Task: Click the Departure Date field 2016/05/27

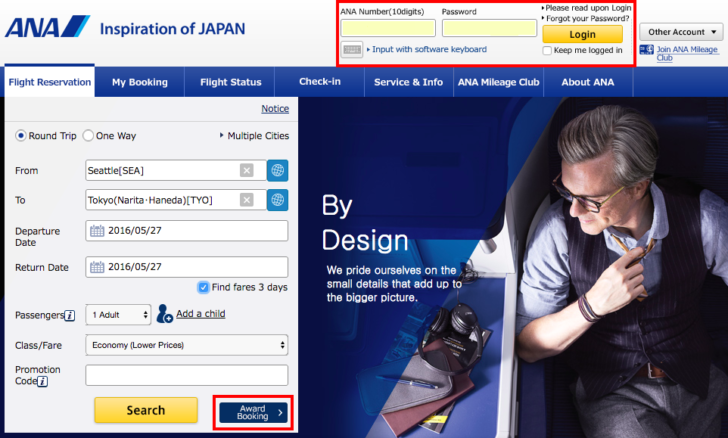Action: [187, 231]
